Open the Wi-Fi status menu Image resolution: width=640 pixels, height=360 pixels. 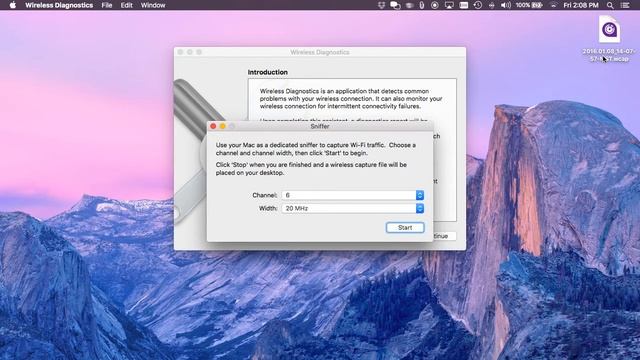(x=553, y=5)
